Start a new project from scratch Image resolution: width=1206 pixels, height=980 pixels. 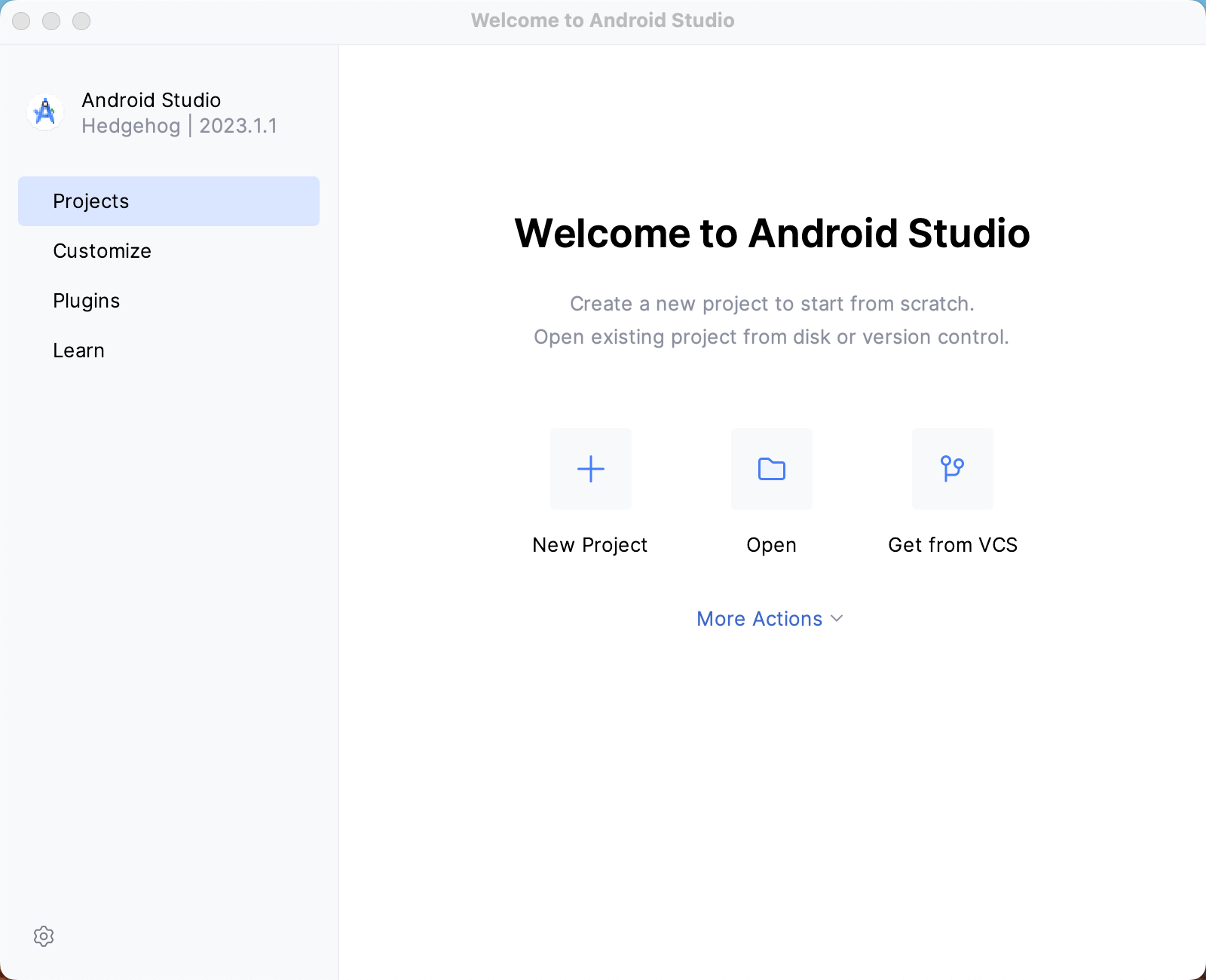click(x=590, y=468)
